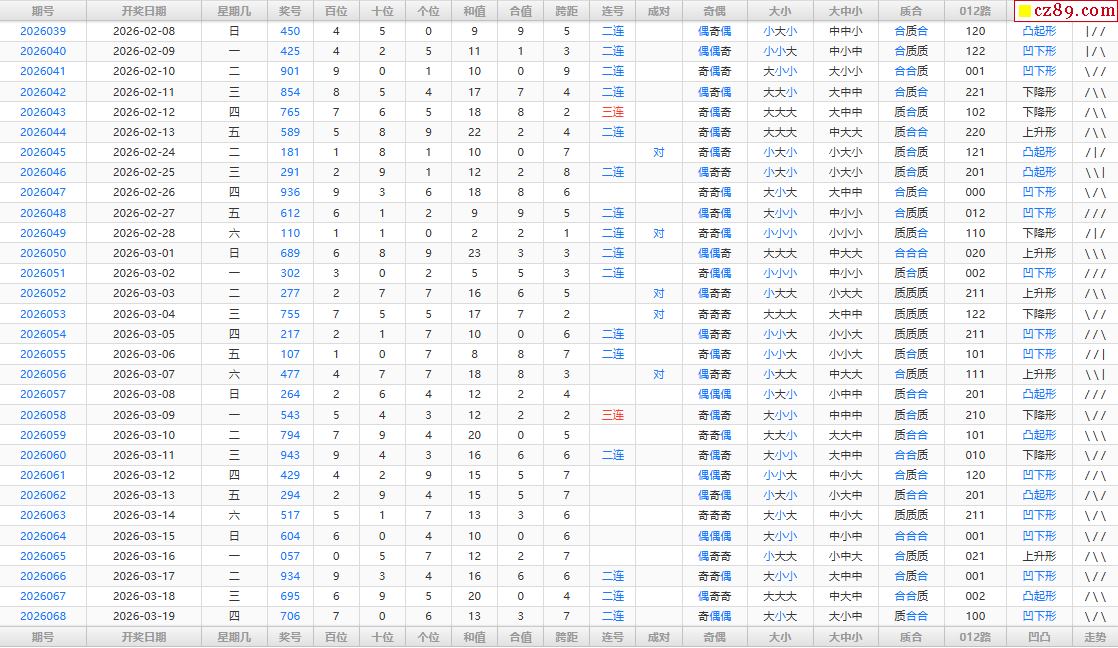Click the bottom 开奖日期 column header
Screen dimensions: 1118x648
[144, 637]
